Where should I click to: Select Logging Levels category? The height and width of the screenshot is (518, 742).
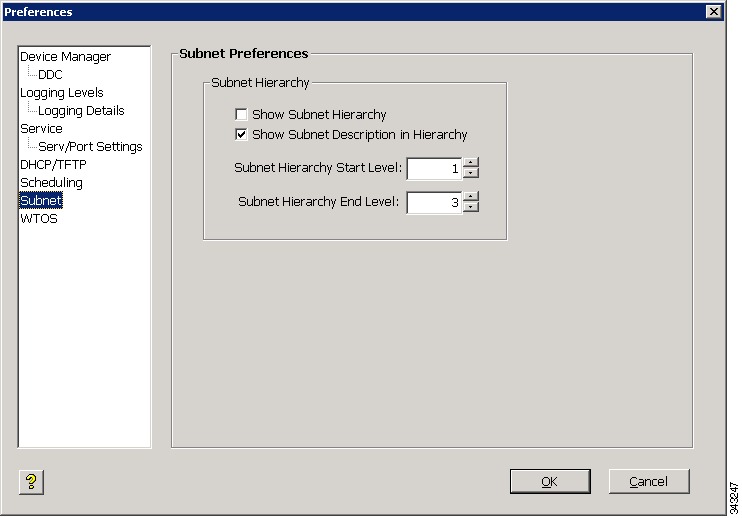coord(62,93)
